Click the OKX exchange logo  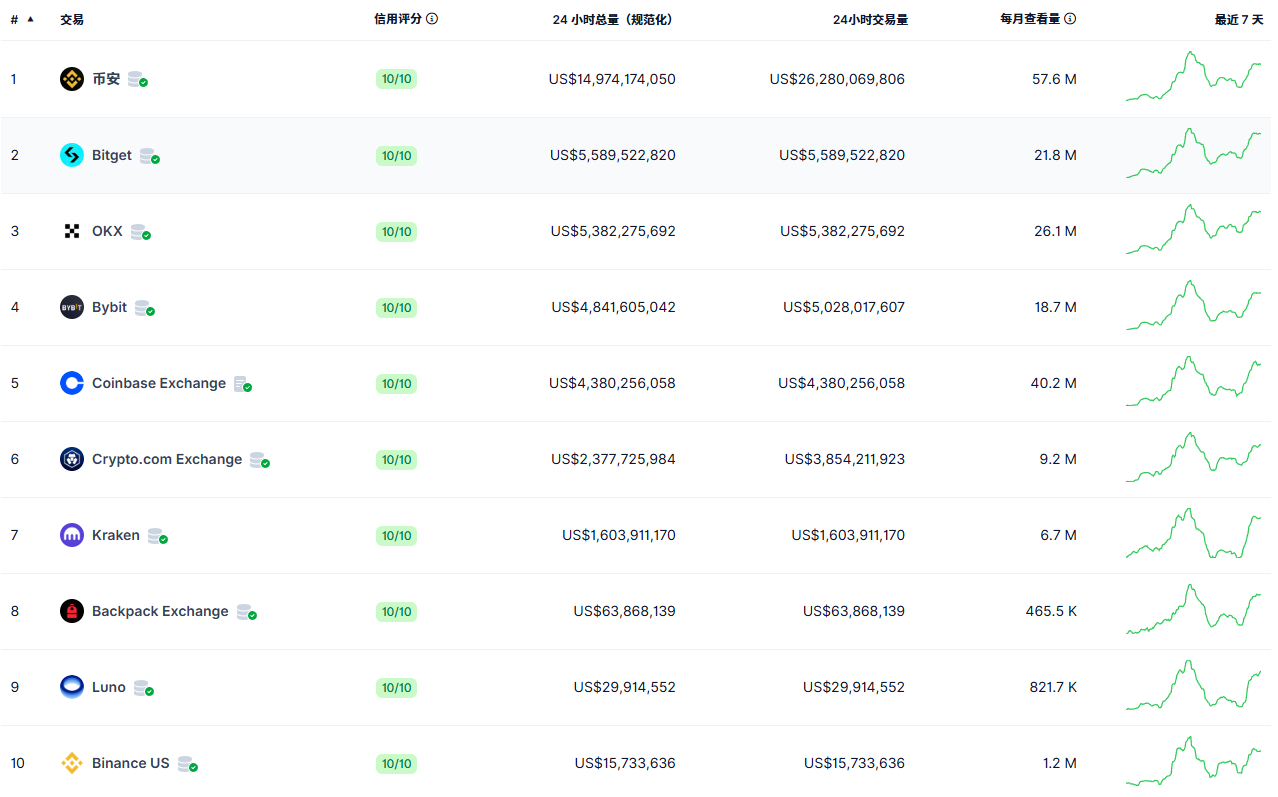click(x=72, y=231)
